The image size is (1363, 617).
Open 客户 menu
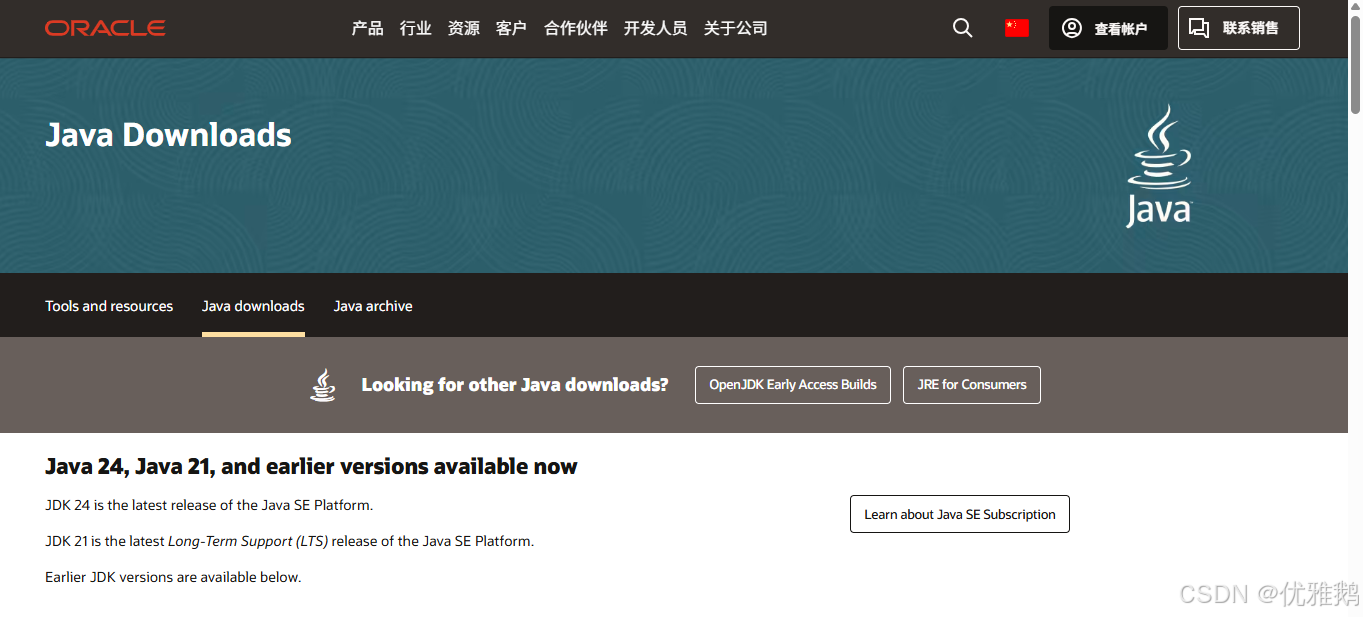[x=511, y=28]
